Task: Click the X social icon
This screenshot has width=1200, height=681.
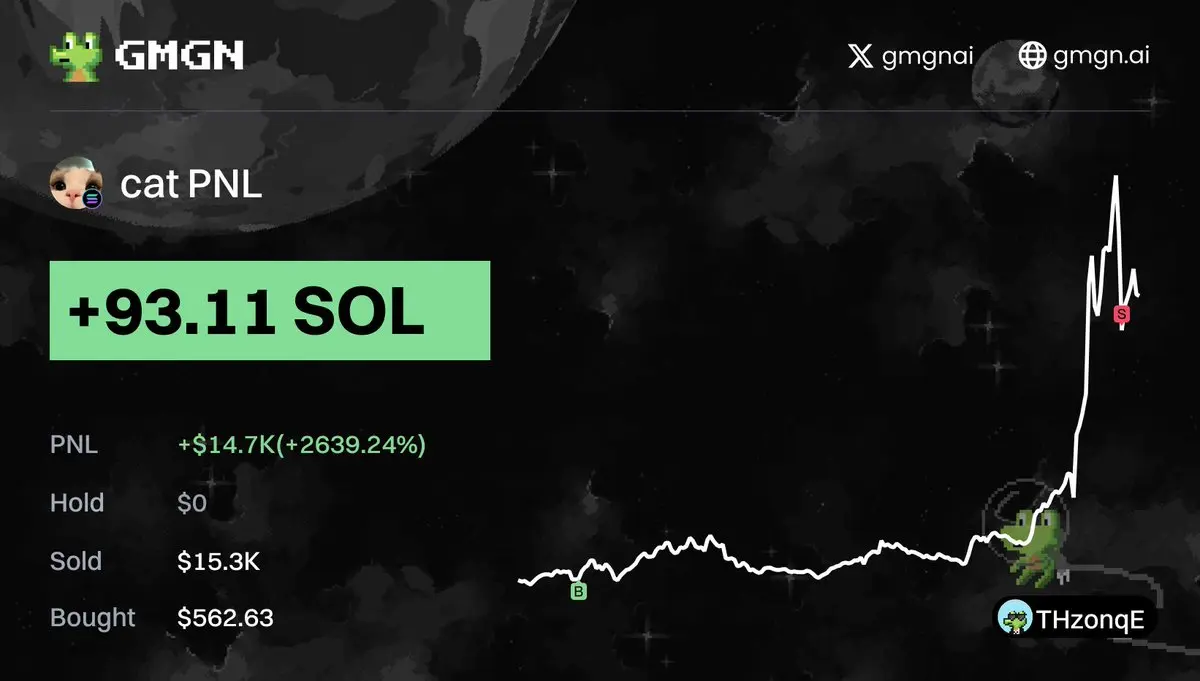Action: pyautogui.click(x=860, y=55)
